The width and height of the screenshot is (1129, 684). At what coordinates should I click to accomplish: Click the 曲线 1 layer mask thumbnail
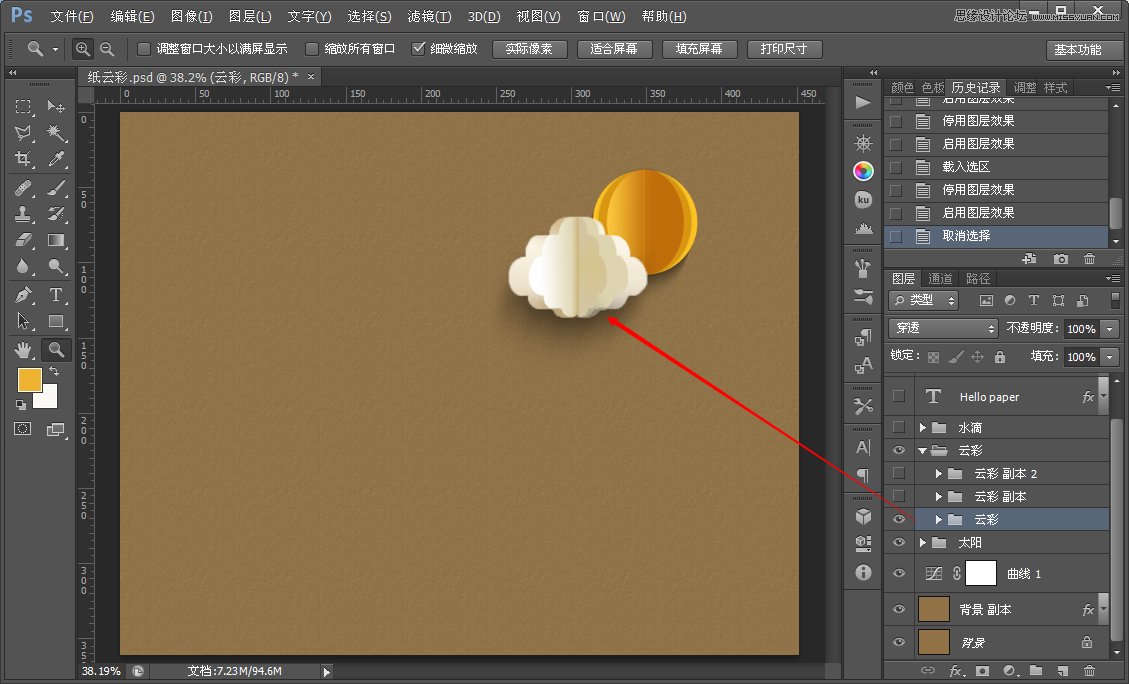pos(981,573)
